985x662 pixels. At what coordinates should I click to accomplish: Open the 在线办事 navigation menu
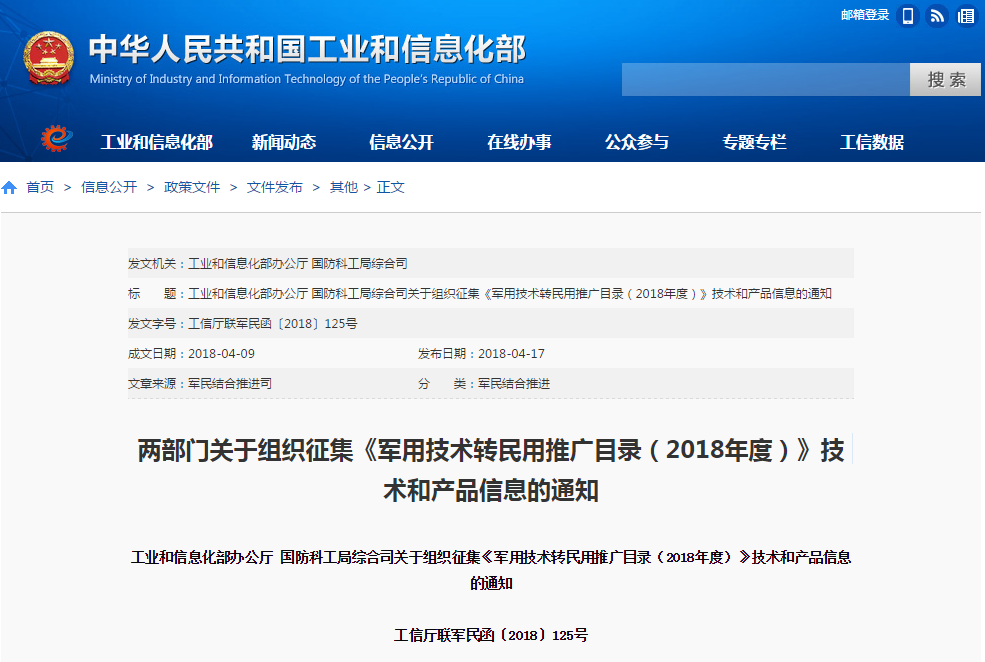(x=520, y=143)
